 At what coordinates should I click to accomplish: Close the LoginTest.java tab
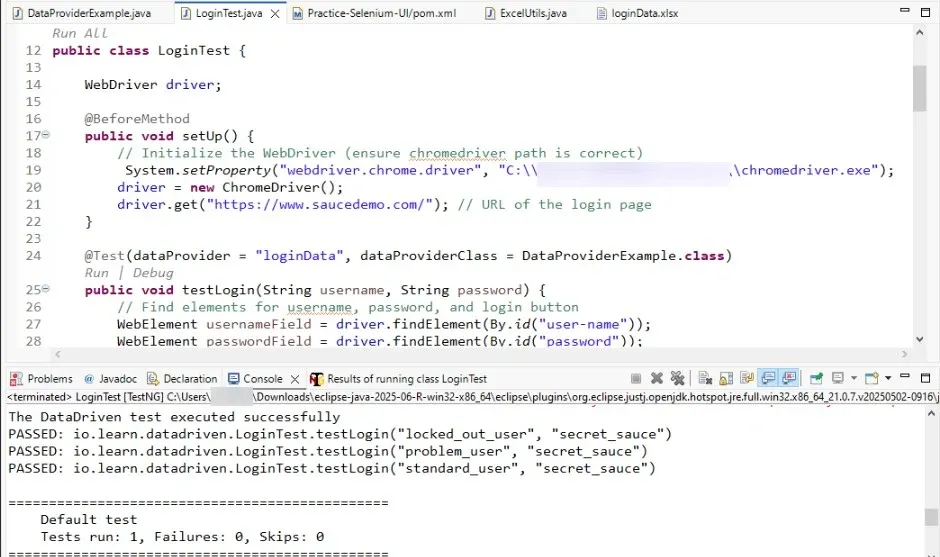pos(275,14)
